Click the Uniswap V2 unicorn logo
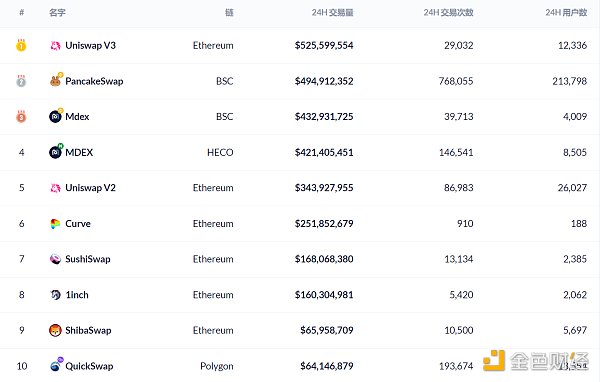Viewport: 600px width, 382px height. click(55, 188)
